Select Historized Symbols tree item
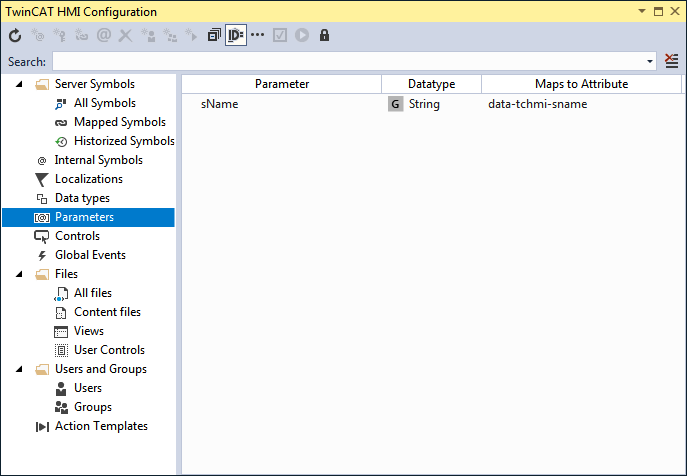The height and width of the screenshot is (476, 687). point(124,141)
